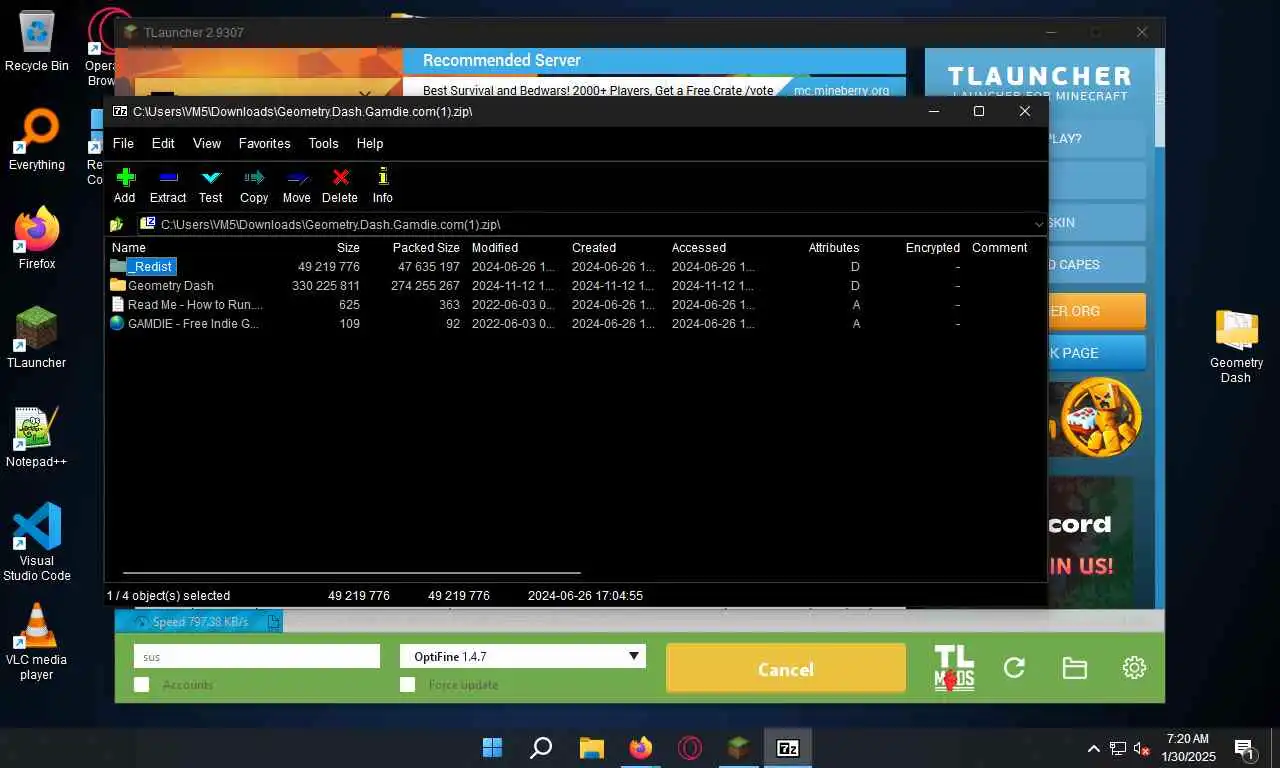1280x768 pixels.
Task: Click the file list horizontal scrollbar
Action: [351, 573]
